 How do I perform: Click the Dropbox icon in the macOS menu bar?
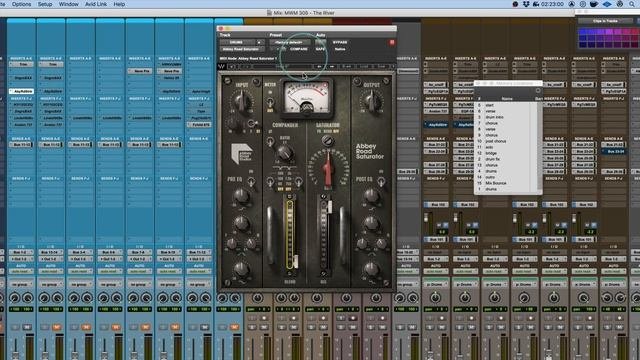coord(526,4)
